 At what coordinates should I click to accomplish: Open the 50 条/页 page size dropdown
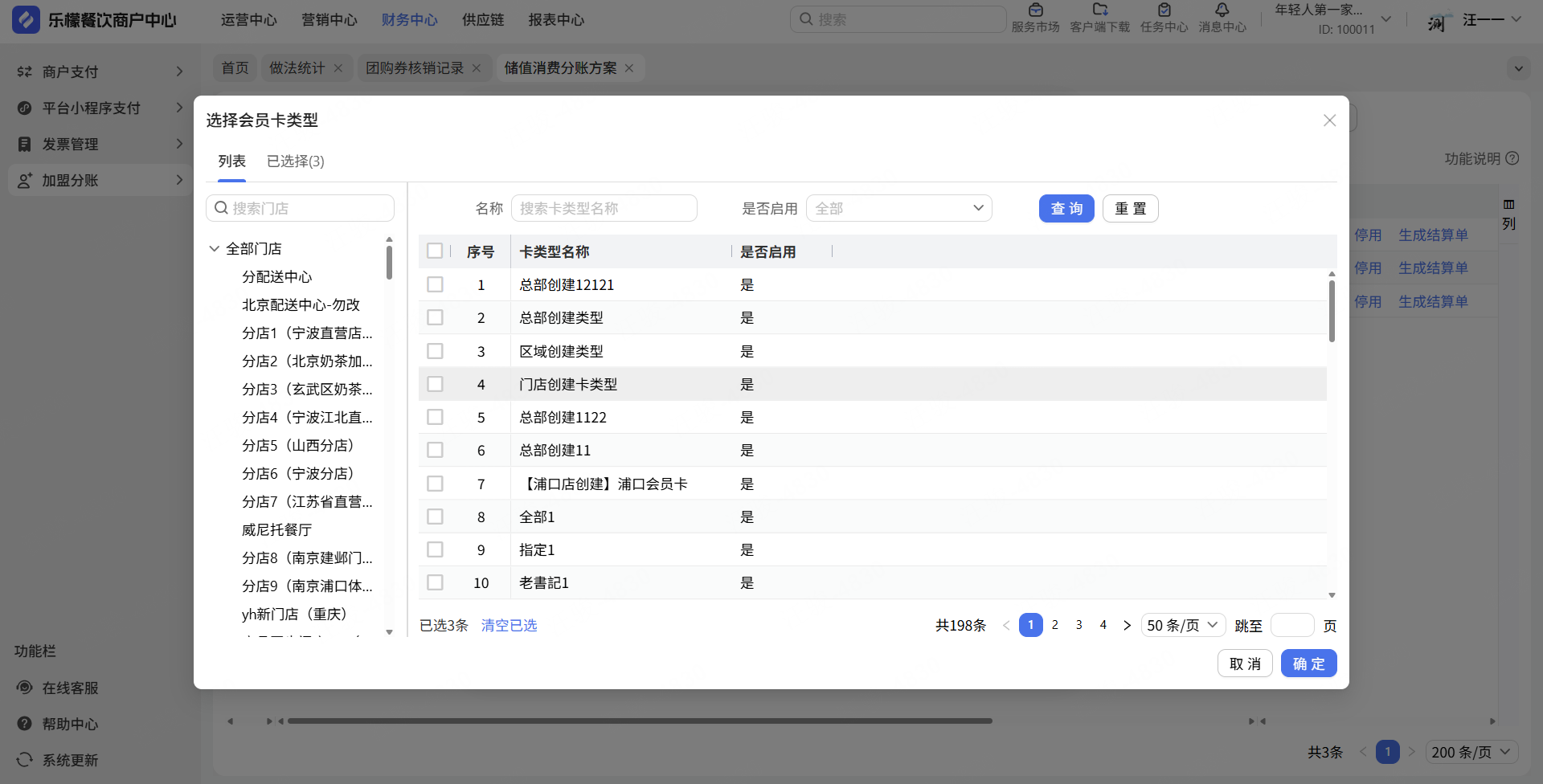pyautogui.click(x=1182, y=625)
